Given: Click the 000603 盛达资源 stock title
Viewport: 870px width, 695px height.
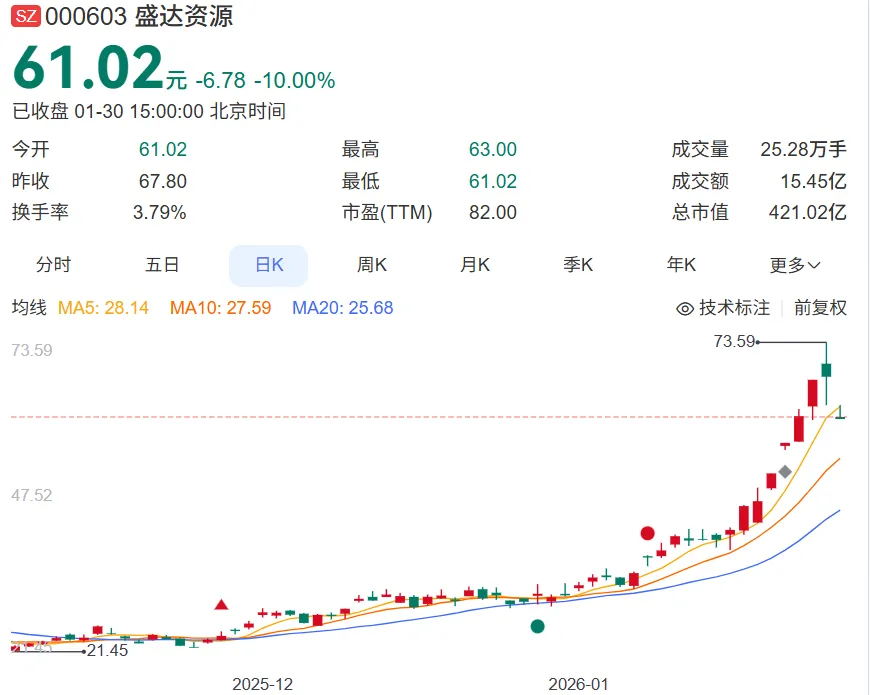Looking at the screenshot, I should [139, 16].
